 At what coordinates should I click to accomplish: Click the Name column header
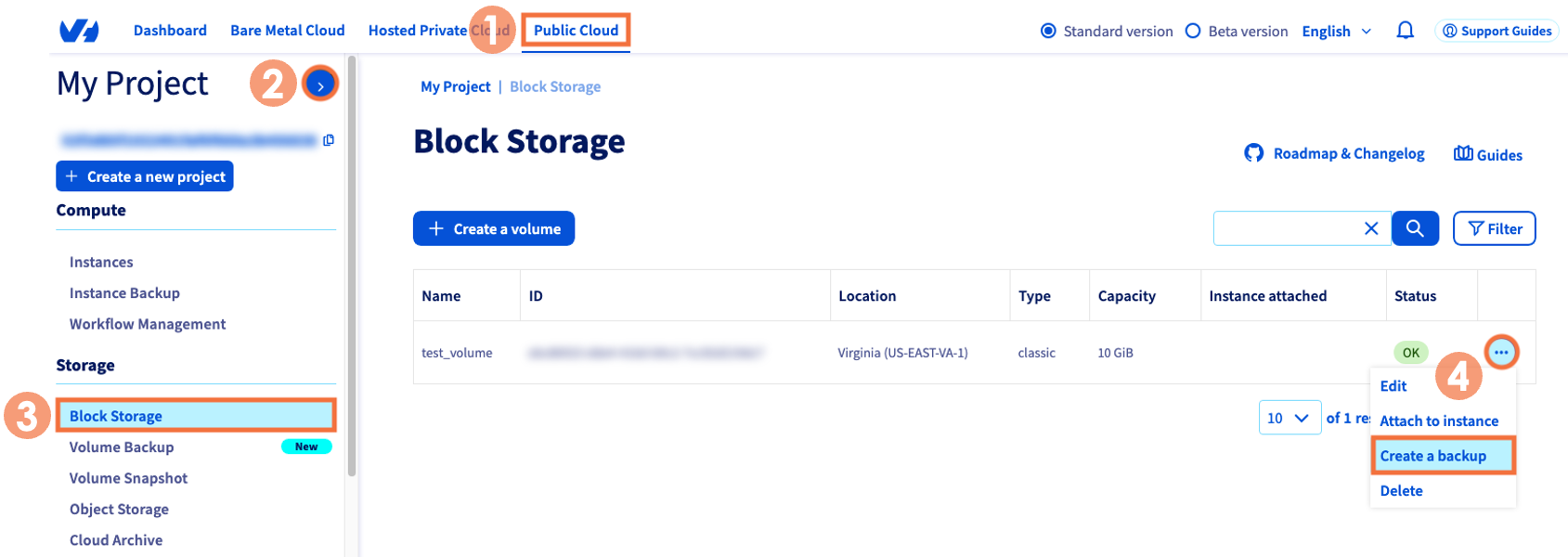pyautogui.click(x=441, y=296)
